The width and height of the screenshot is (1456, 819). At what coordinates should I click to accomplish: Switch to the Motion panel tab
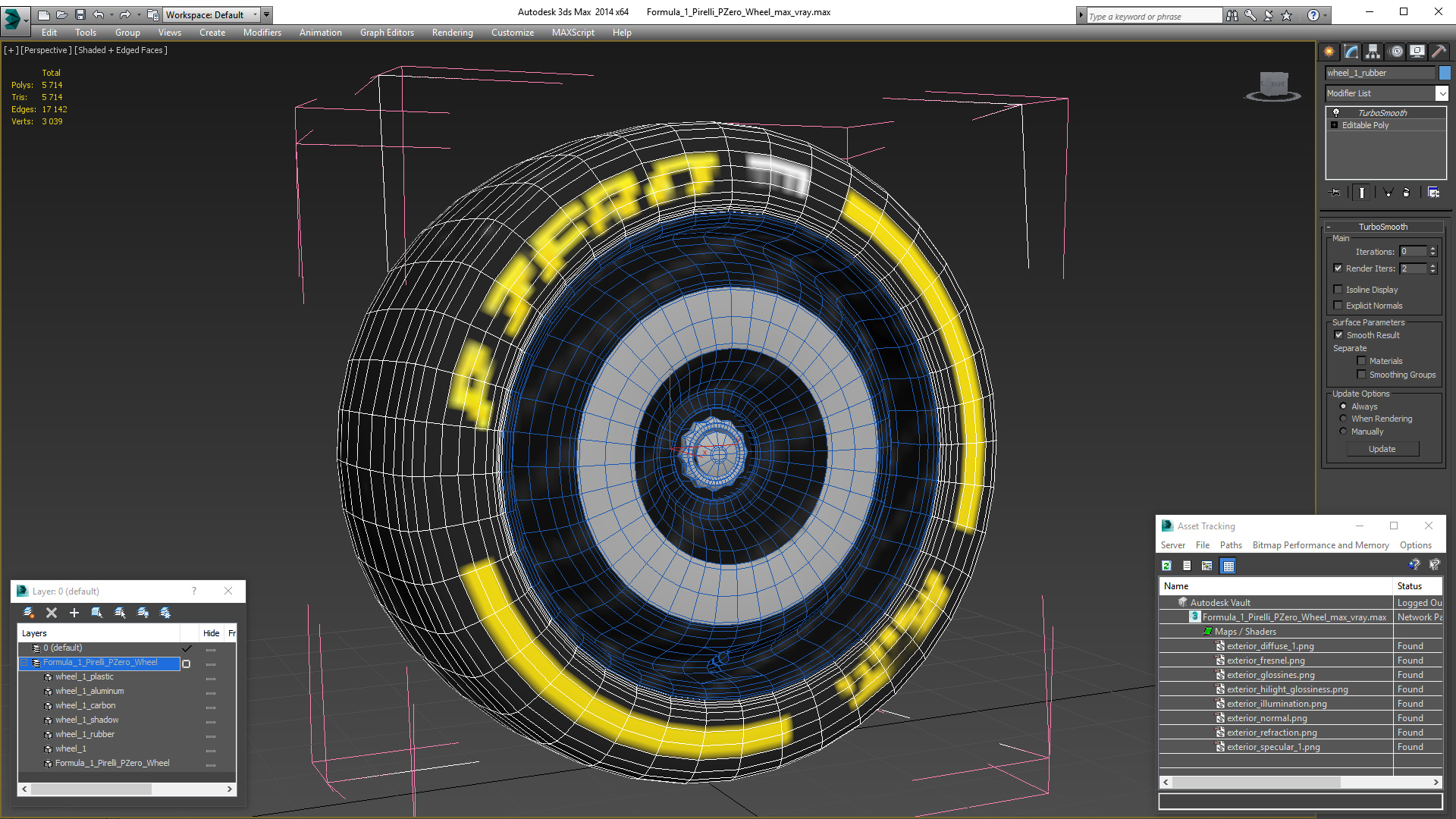(x=1395, y=52)
